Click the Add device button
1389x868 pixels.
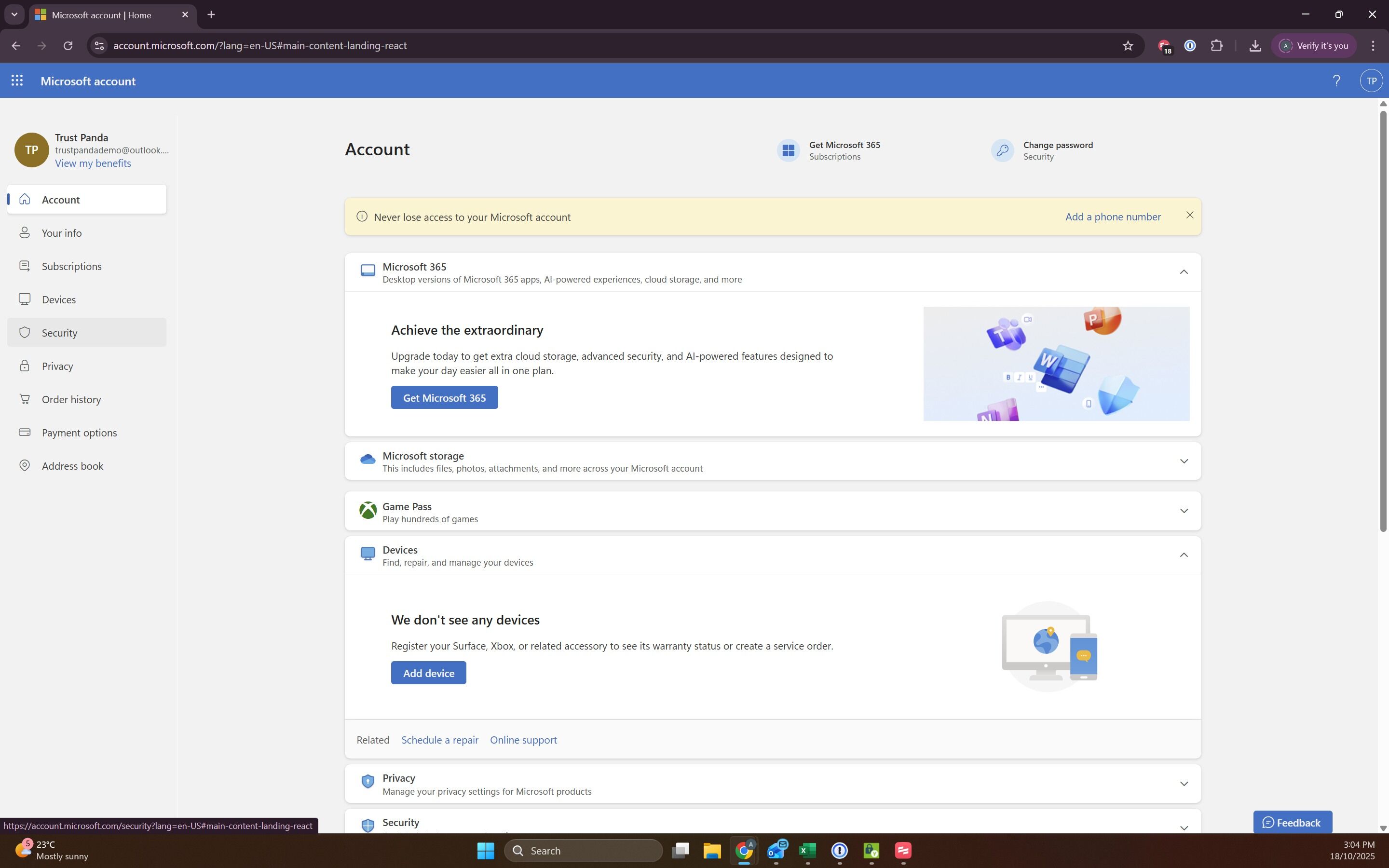click(428, 673)
